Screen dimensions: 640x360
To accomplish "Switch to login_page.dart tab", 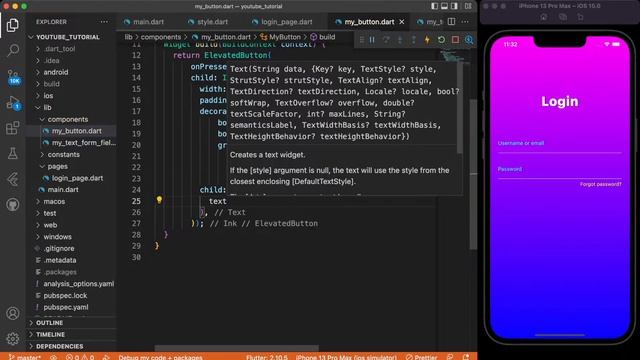I will tap(282, 22).
